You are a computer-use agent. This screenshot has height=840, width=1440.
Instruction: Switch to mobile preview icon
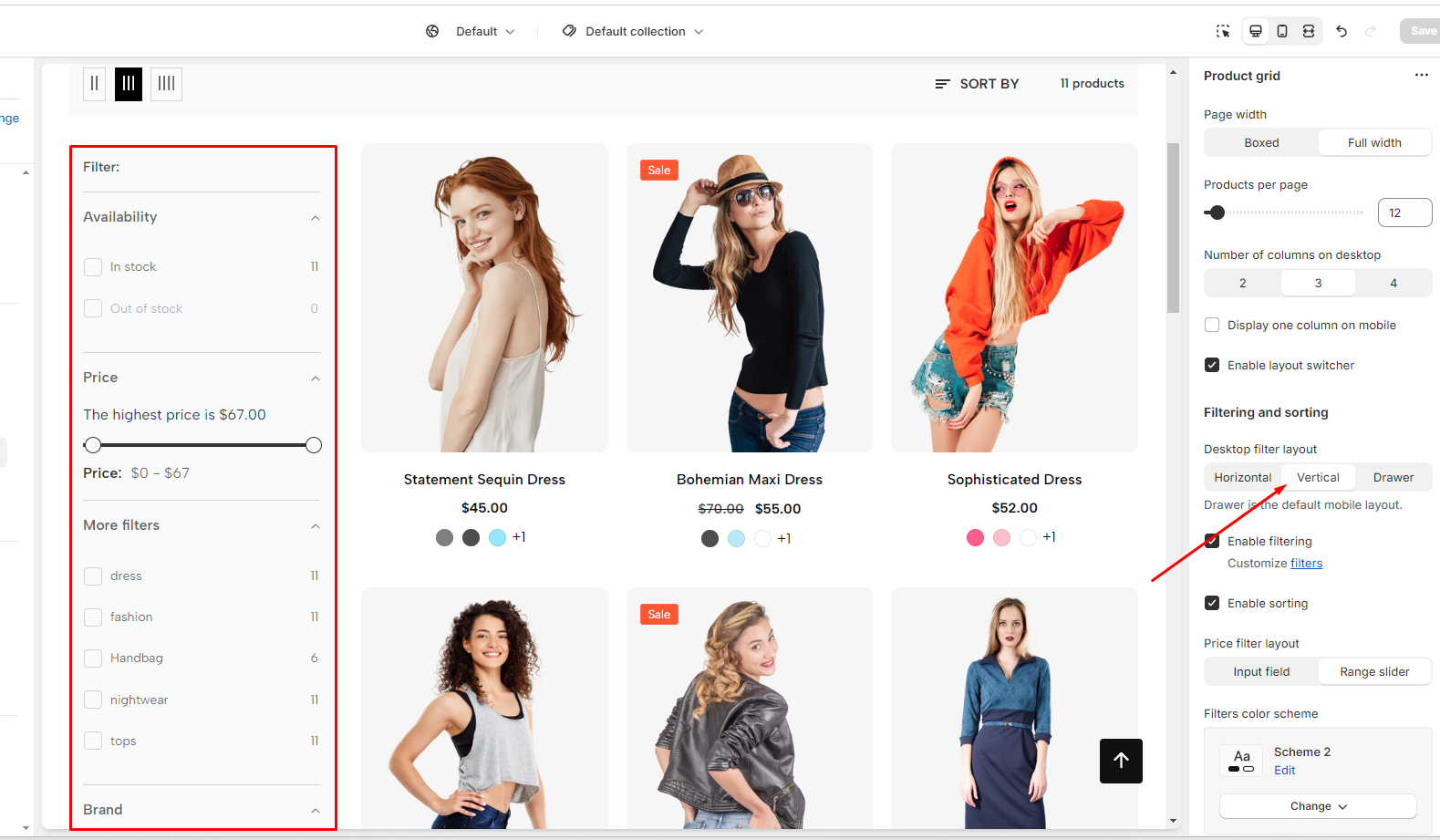pyautogui.click(x=1282, y=31)
